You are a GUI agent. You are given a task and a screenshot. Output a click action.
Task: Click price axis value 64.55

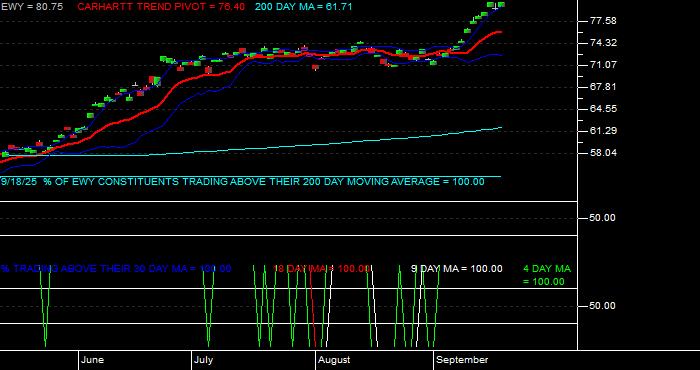coord(603,108)
